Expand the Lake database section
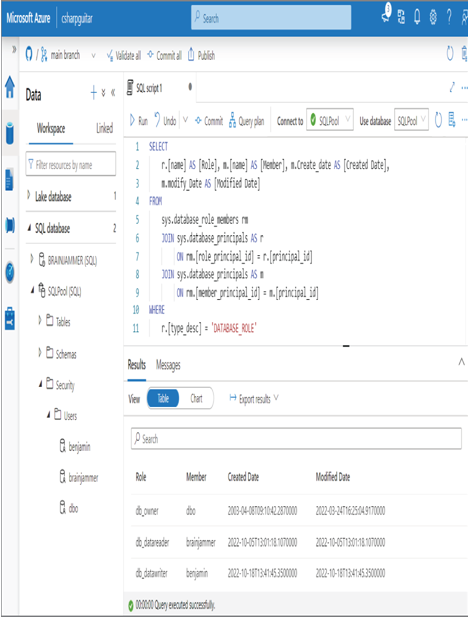The width and height of the screenshot is (468, 617). click(x=29, y=195)
